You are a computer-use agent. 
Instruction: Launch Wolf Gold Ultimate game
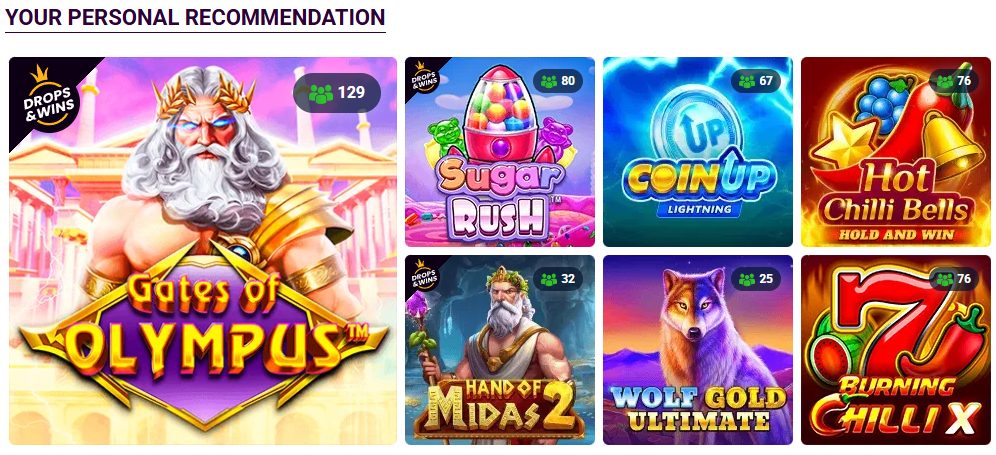coord(697,350)
